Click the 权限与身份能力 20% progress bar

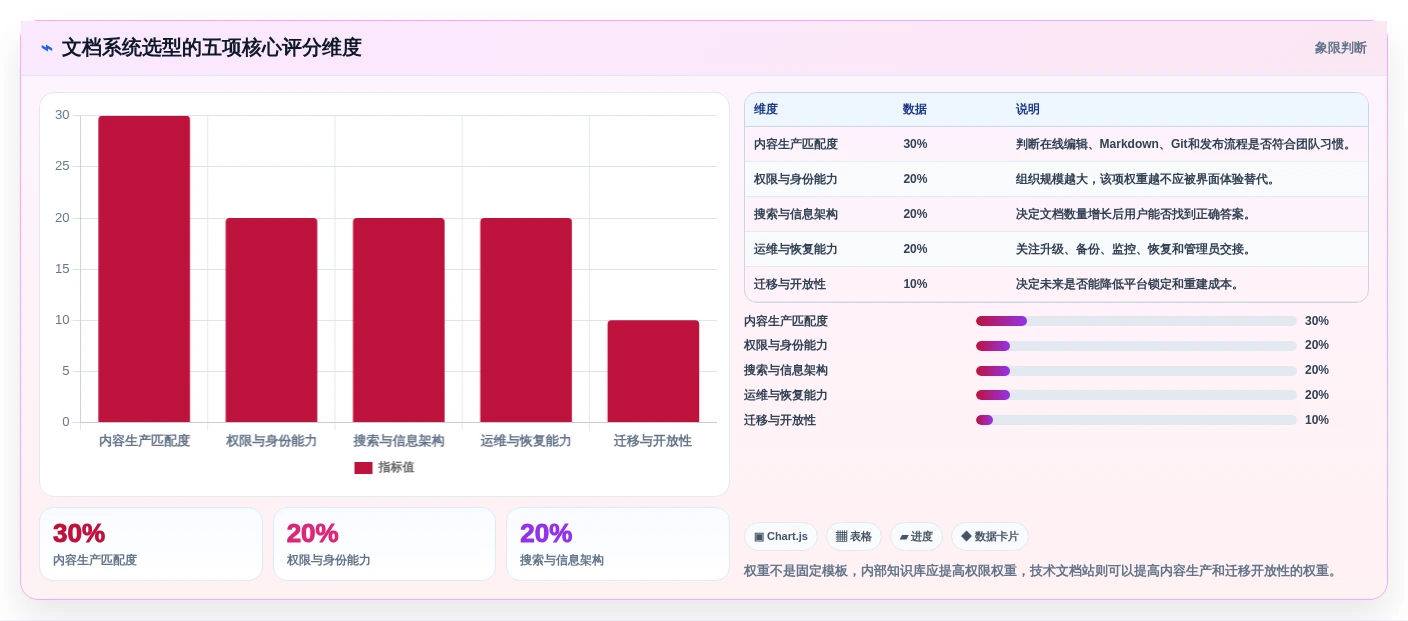click(x=1136, y=346)
